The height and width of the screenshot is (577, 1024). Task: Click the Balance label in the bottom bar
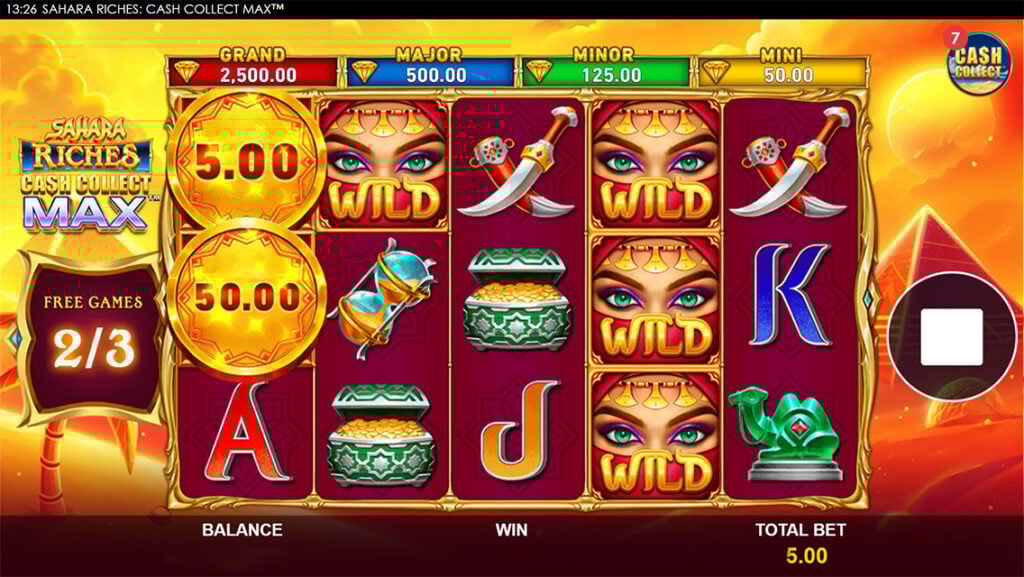[x=242, y=529]
